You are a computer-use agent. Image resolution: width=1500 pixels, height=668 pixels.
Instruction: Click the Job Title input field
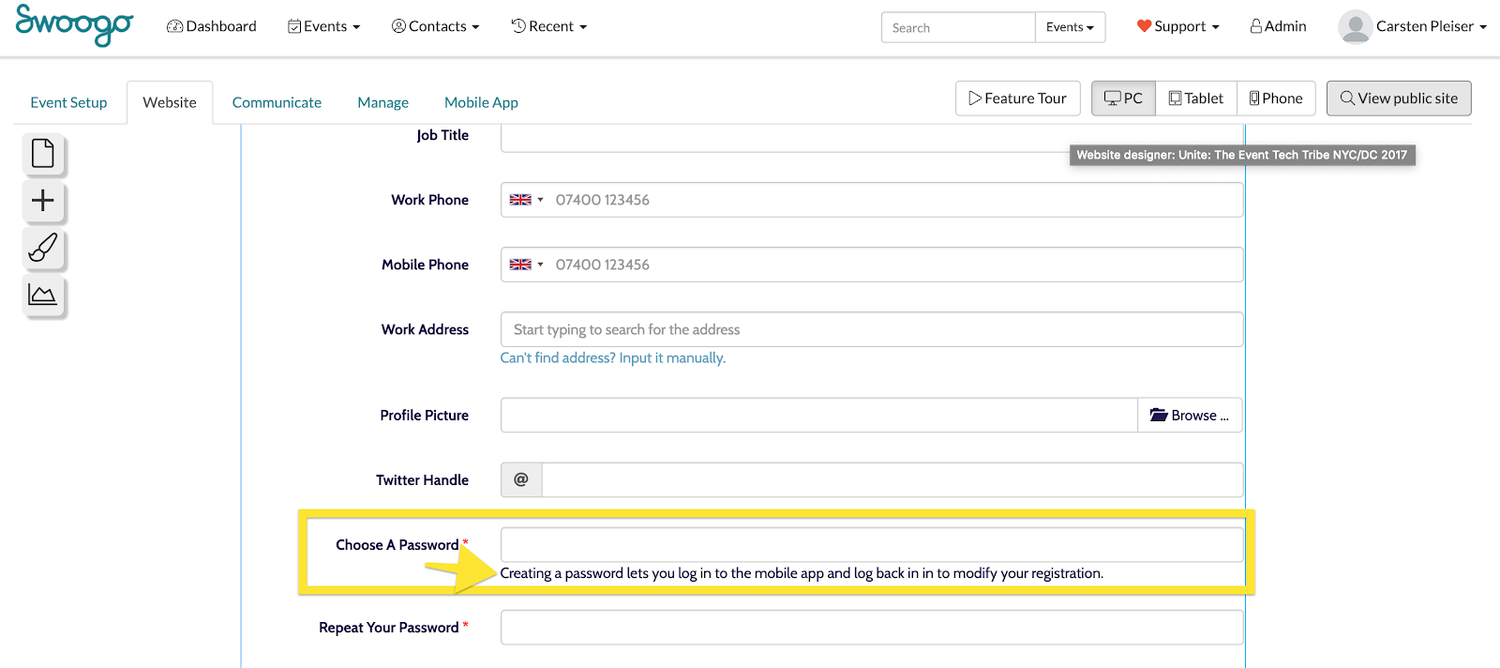click(x=872, y=137)
